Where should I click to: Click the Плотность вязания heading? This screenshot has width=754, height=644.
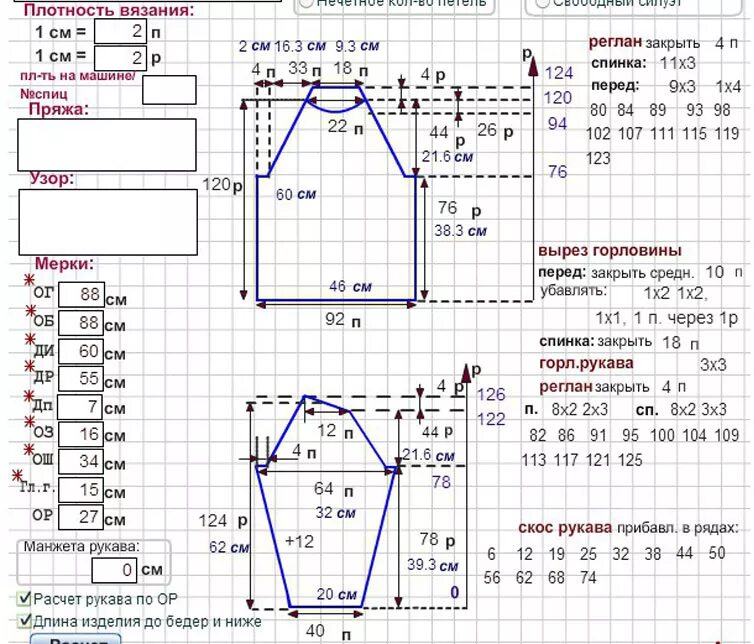click(x=109, y=10)
